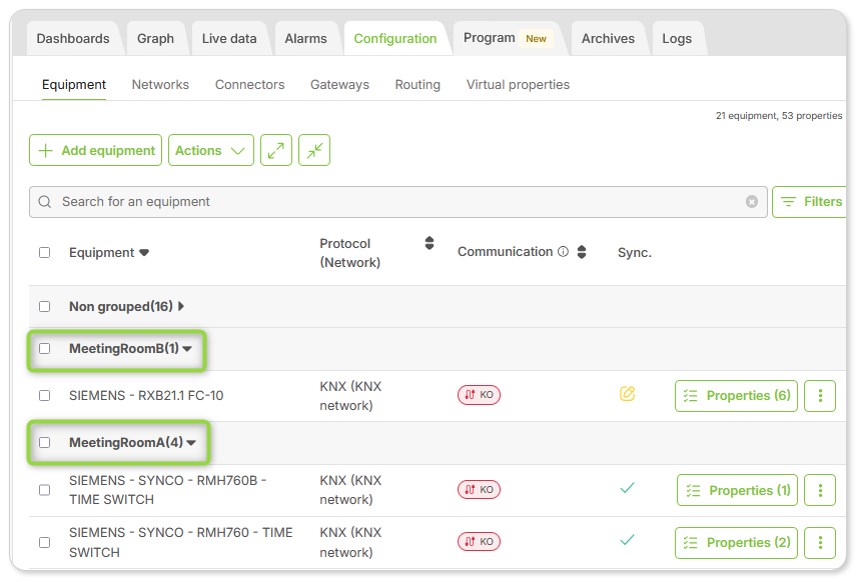Clear the equipment search field
The height and width of the screenshot is (582, 857).
[x=752, y=202]
